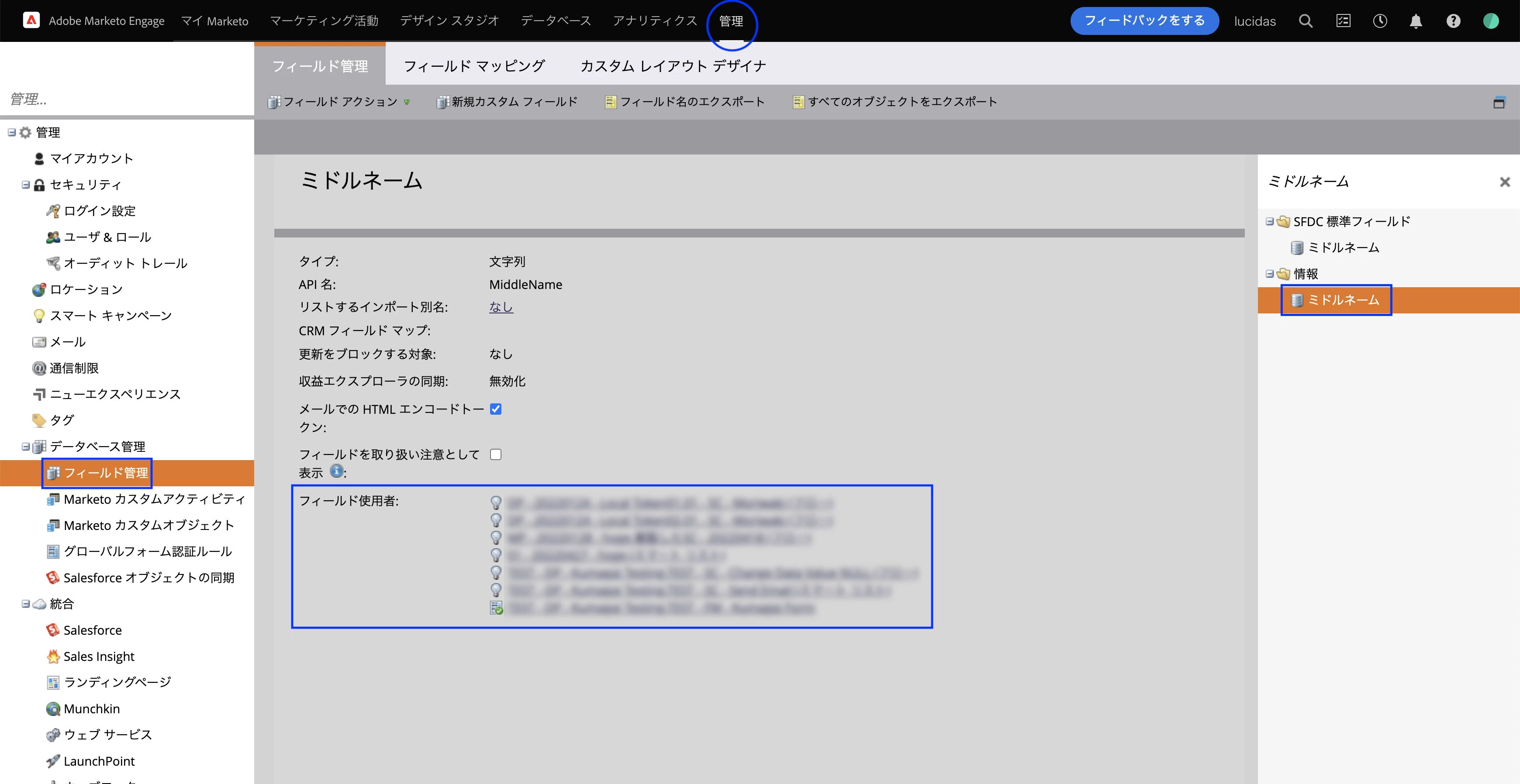The image size is (1520, 784).
Task: Collapse the セキュリティ tree node
Action: click(25, 185)
